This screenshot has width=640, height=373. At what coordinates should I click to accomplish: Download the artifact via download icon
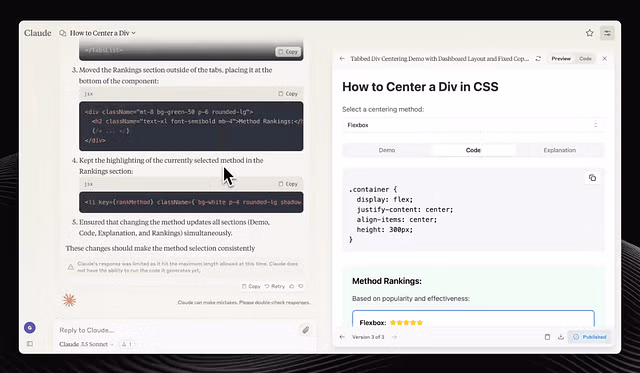click(561, 337)
